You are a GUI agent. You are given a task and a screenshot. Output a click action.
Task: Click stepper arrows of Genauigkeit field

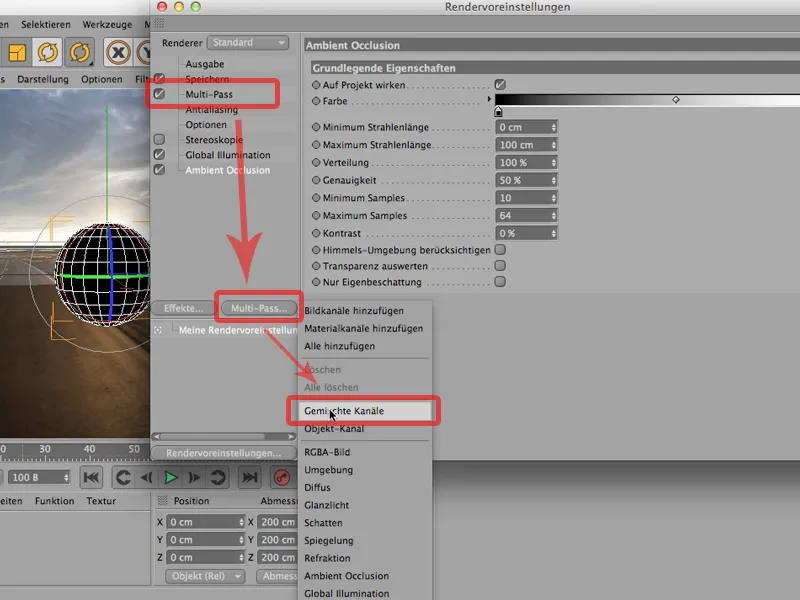click(554, 181)
